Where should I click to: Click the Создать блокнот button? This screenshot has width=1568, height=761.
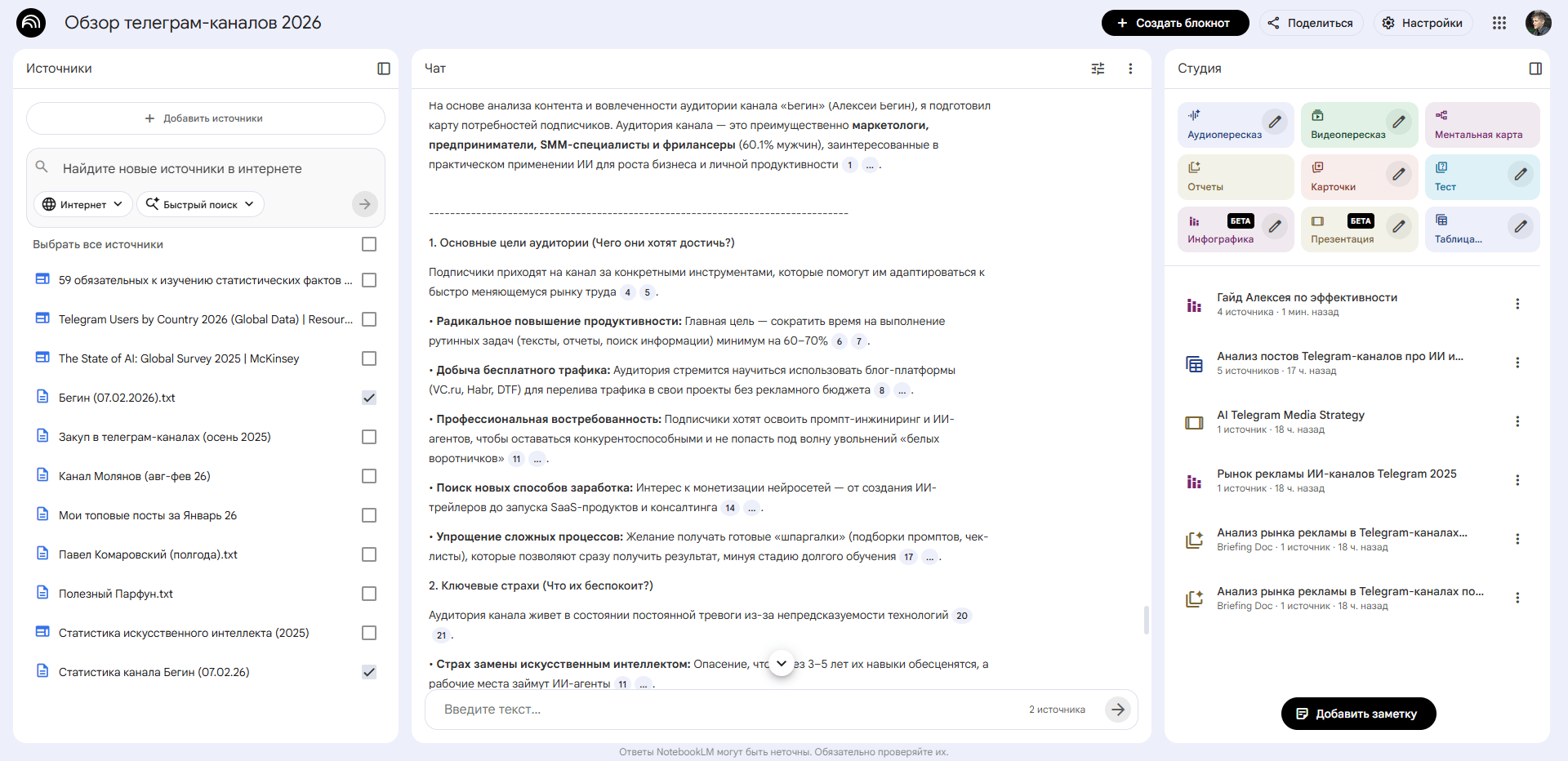pos(1175,23)
